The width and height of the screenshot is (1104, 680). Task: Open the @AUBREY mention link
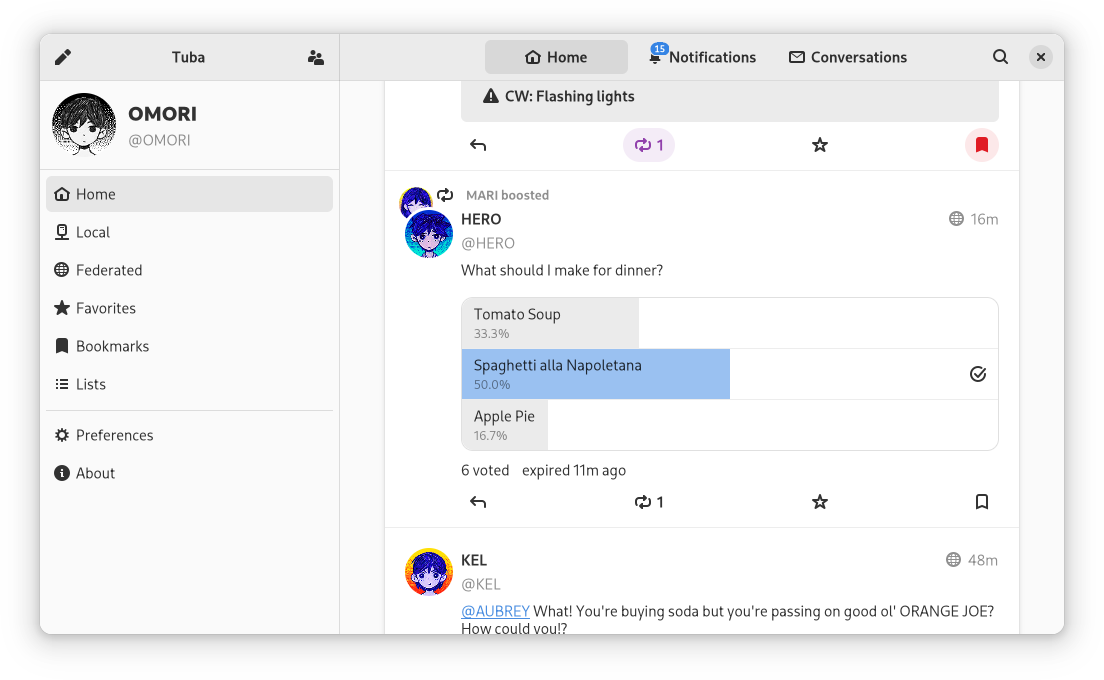tap(495, 611)
